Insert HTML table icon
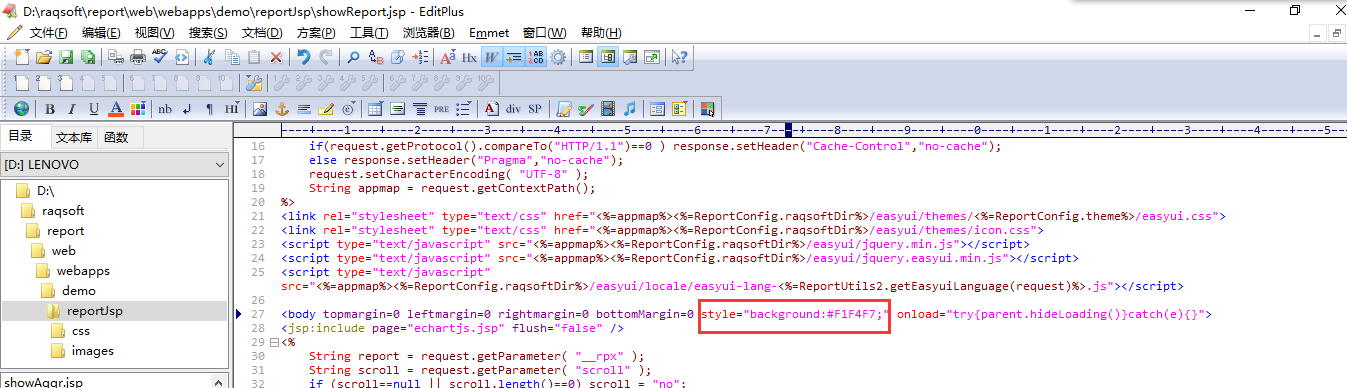 pyautogui.click(x=375, y=109)
